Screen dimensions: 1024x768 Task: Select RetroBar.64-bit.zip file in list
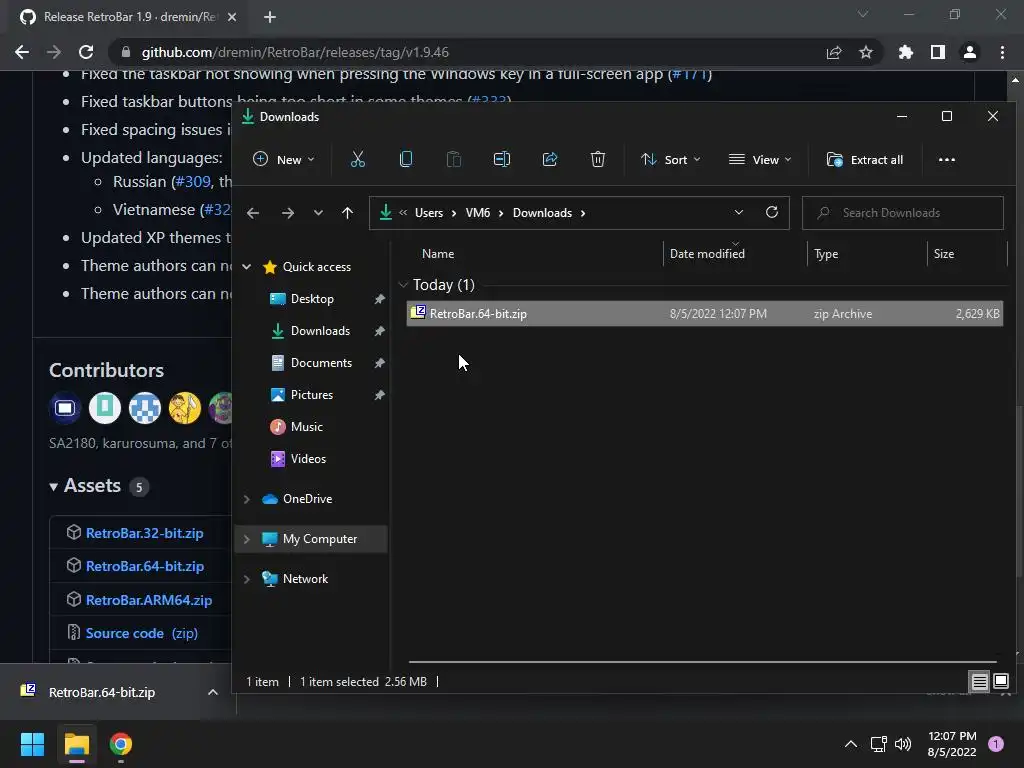point(705,314)
